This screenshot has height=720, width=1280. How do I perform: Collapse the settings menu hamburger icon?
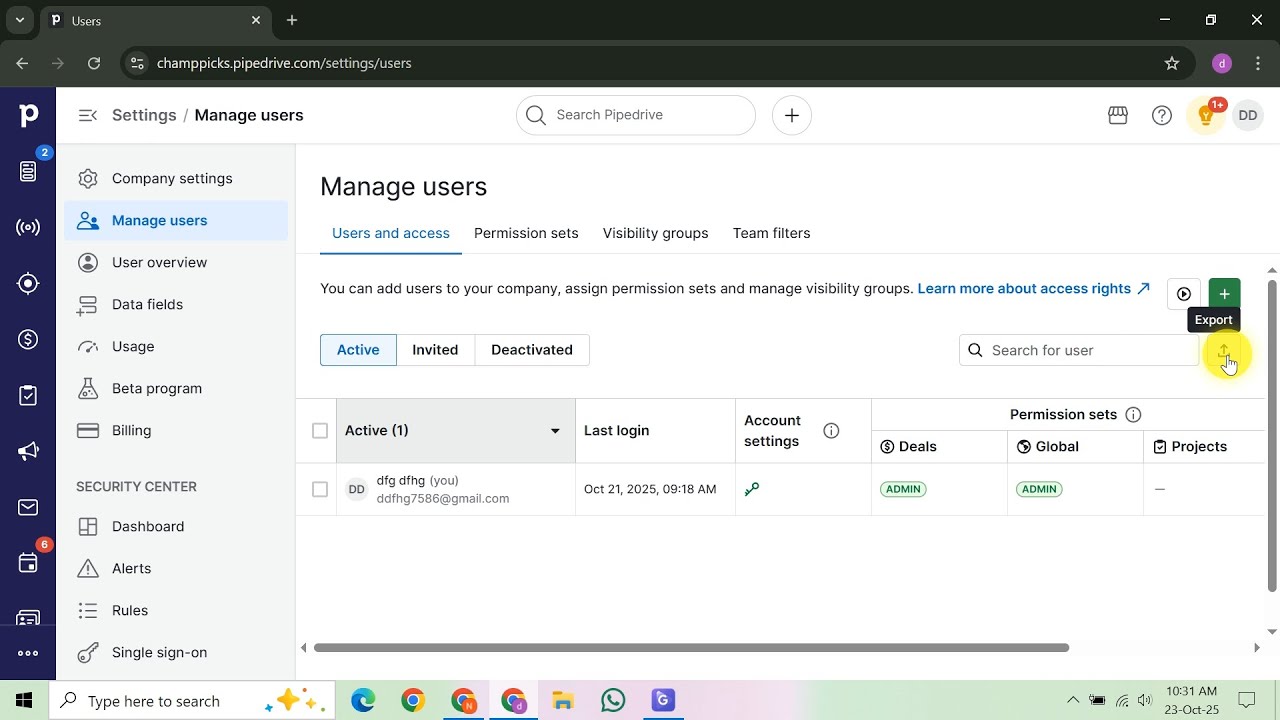tap(88, 115)
